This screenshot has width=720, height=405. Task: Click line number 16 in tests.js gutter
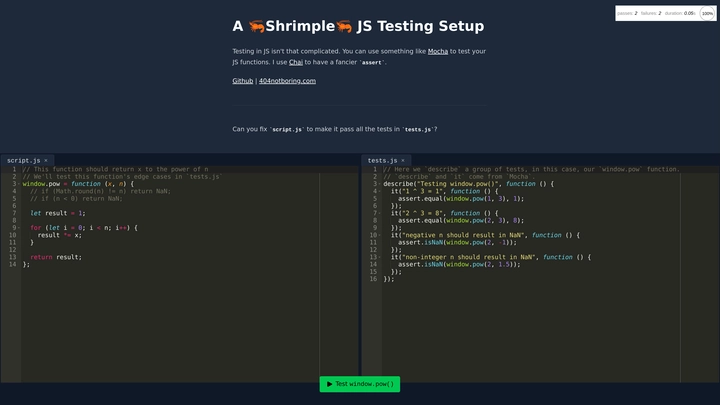[373, 279]
